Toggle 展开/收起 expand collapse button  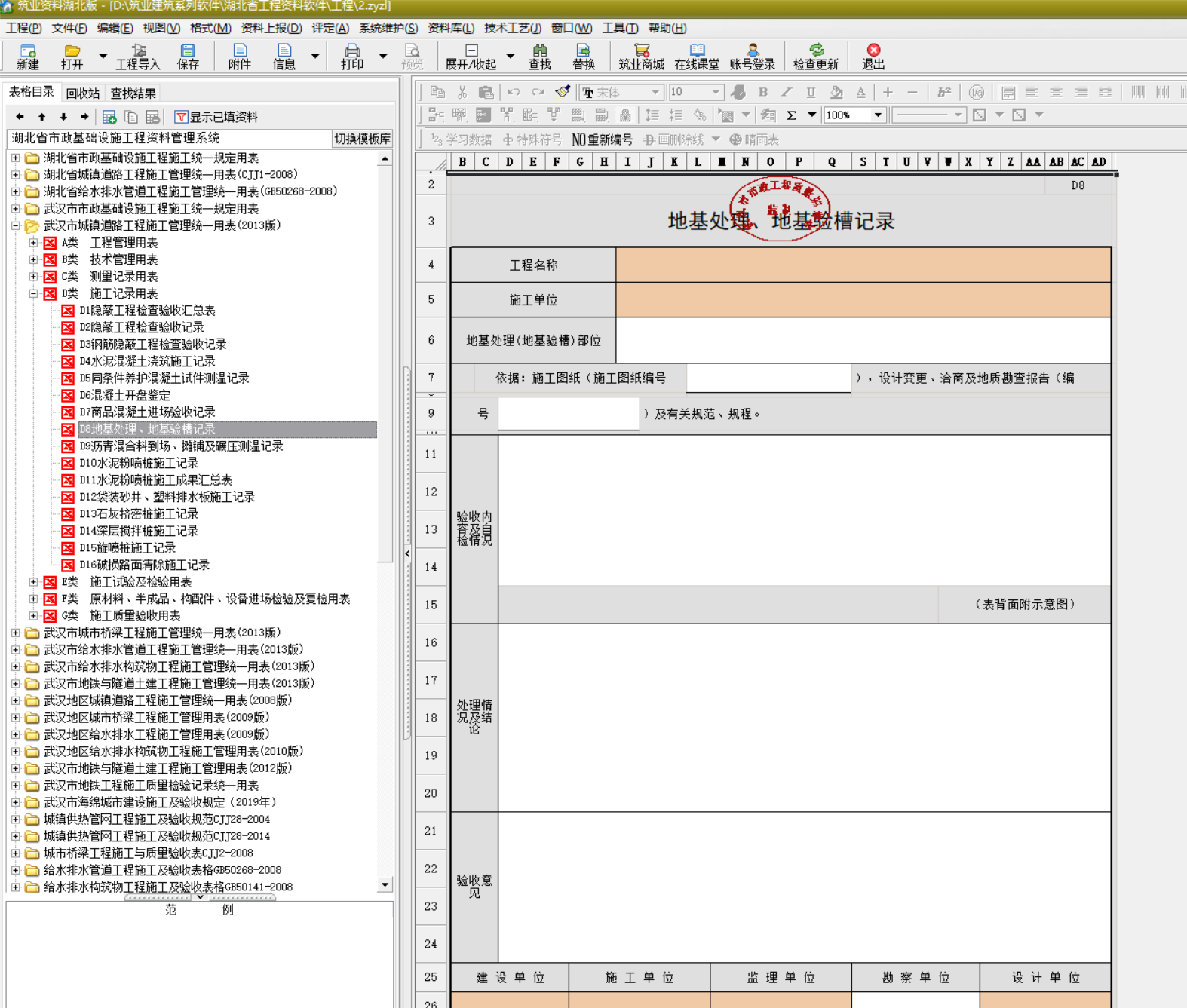point(471,57)
